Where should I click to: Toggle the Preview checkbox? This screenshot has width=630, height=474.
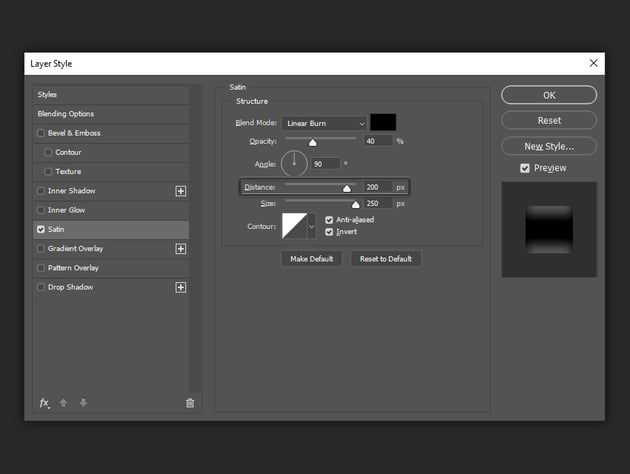(525, 168)
